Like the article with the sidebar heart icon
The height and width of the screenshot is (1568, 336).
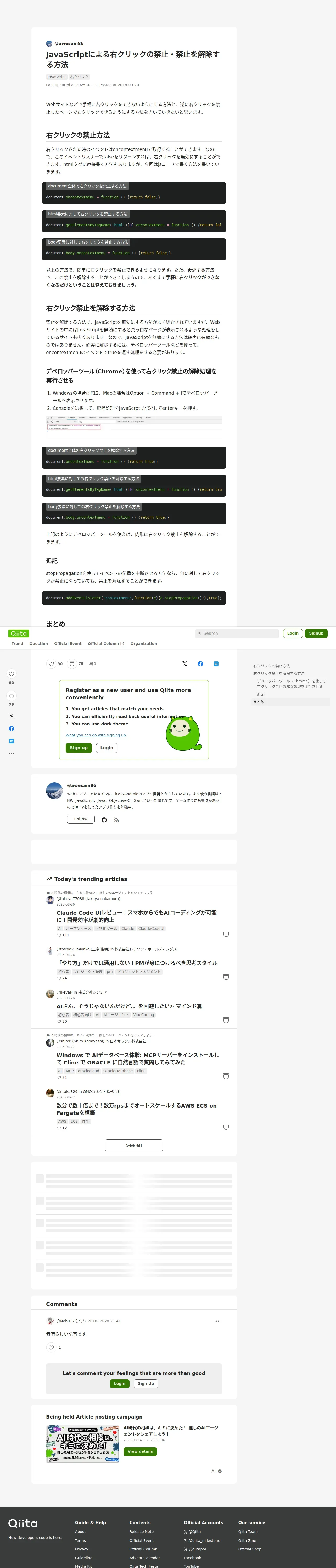(x=11, y=674)
